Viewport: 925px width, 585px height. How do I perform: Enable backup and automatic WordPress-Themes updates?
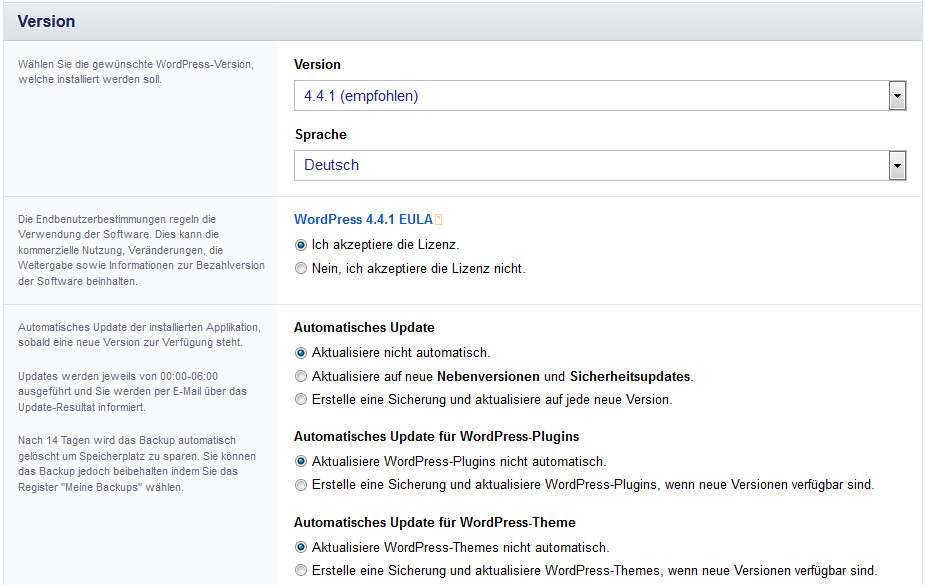301,570
